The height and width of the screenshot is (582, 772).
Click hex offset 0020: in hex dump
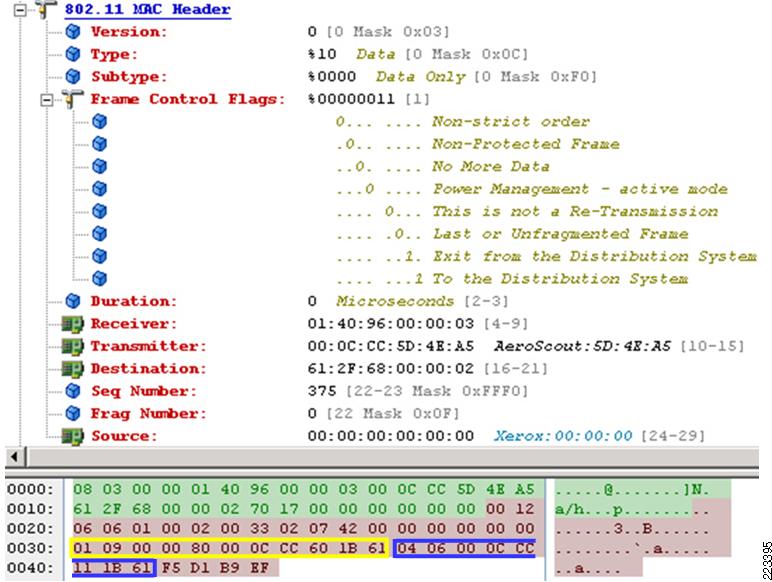[x=30, y=529]
